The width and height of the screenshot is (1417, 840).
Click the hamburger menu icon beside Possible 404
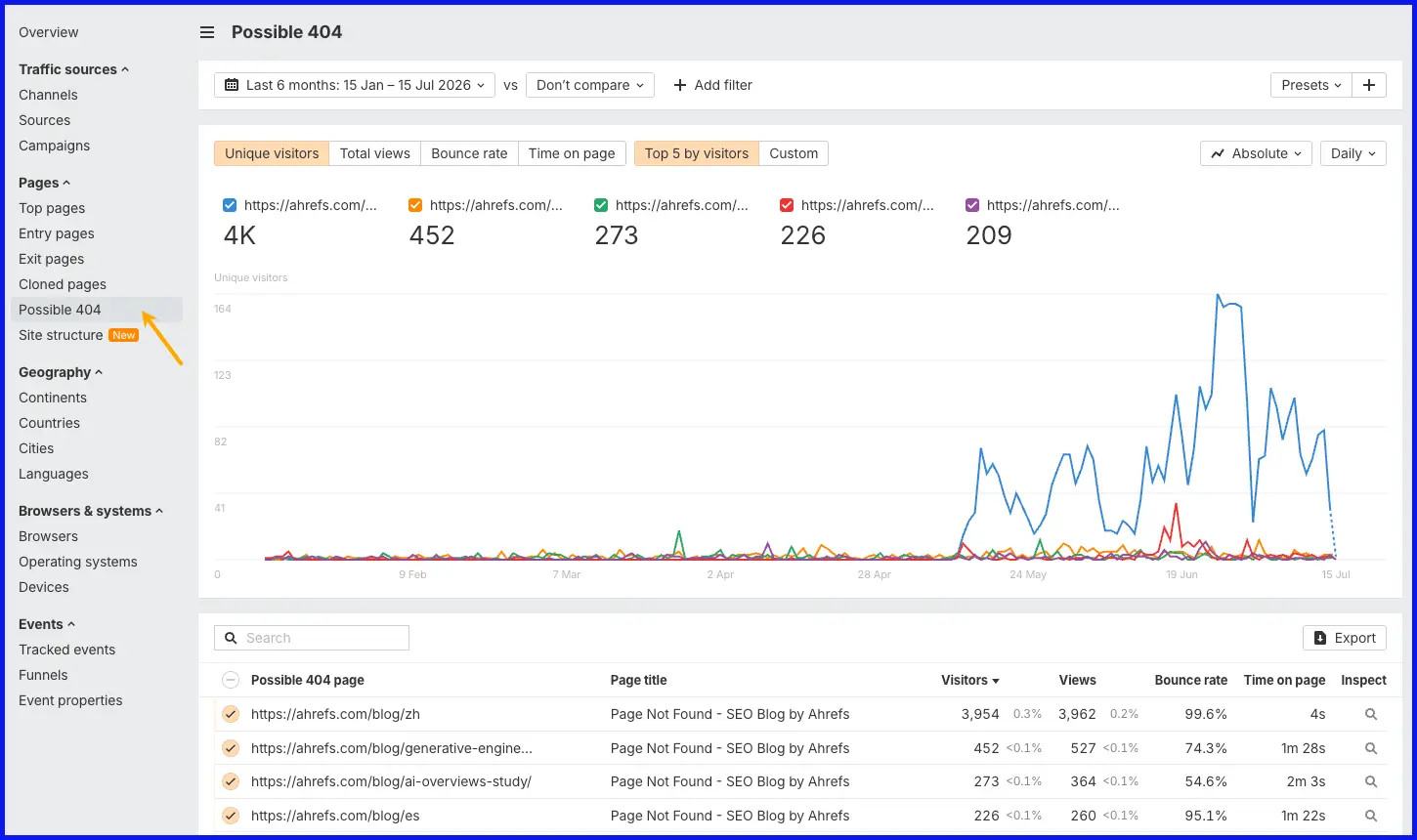[207, 32]
